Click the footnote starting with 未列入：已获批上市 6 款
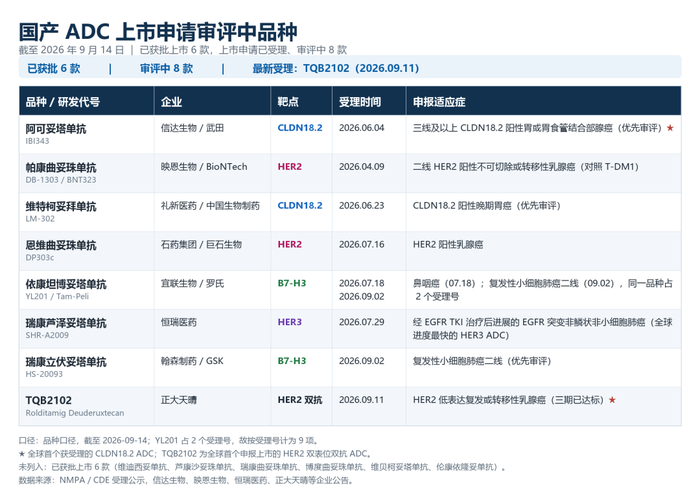Viewport: 700px width, 502px height. pyautogui.click(x=263, y=467)
